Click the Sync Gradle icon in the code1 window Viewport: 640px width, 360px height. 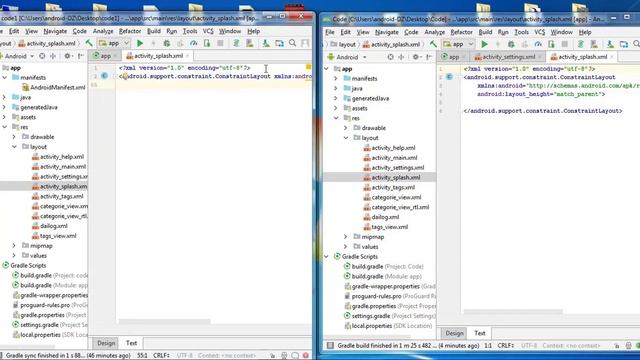pyautogui.click(x=236, y=43)
